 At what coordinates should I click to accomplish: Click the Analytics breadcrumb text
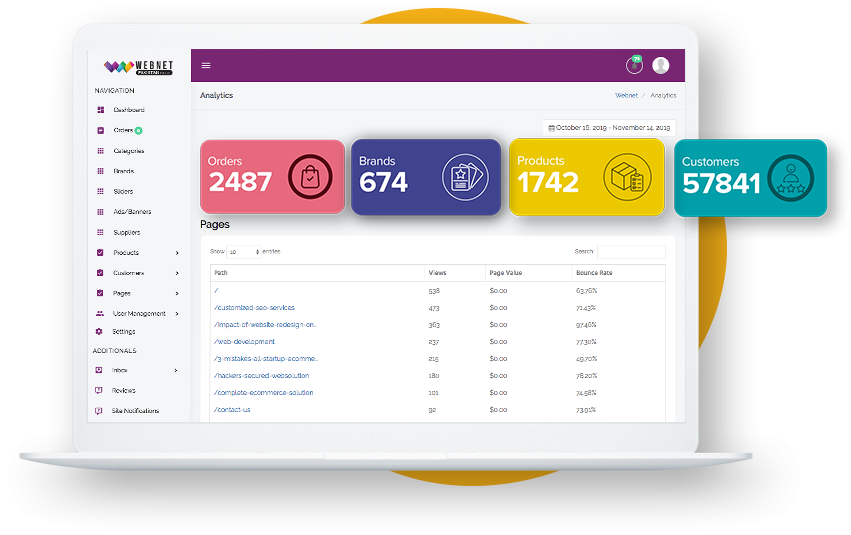tap(663, 95)
